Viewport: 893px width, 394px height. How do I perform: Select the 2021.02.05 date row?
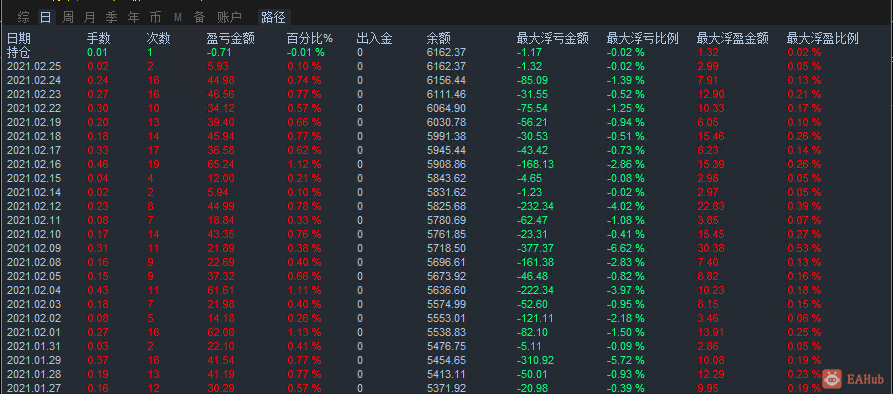33,276
